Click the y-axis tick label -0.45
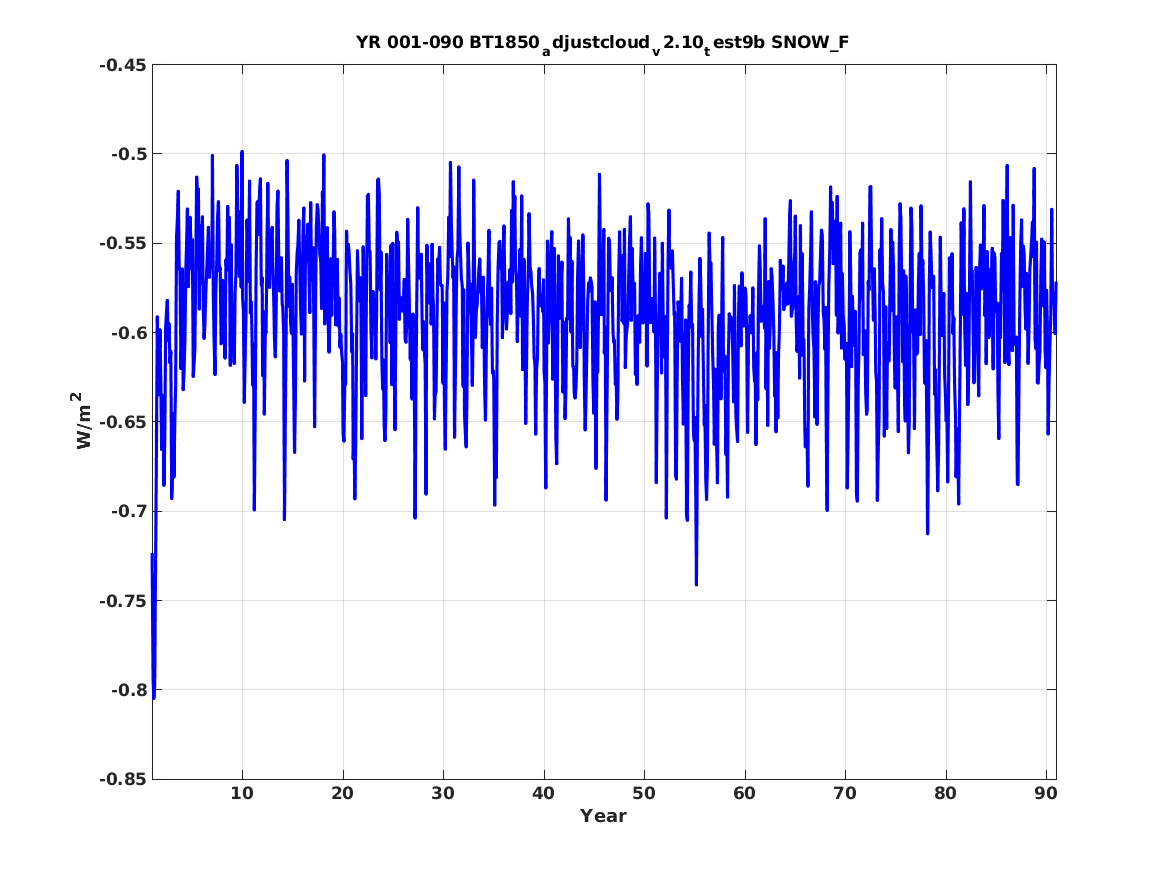1167x875 pixels. pos(123,65)
